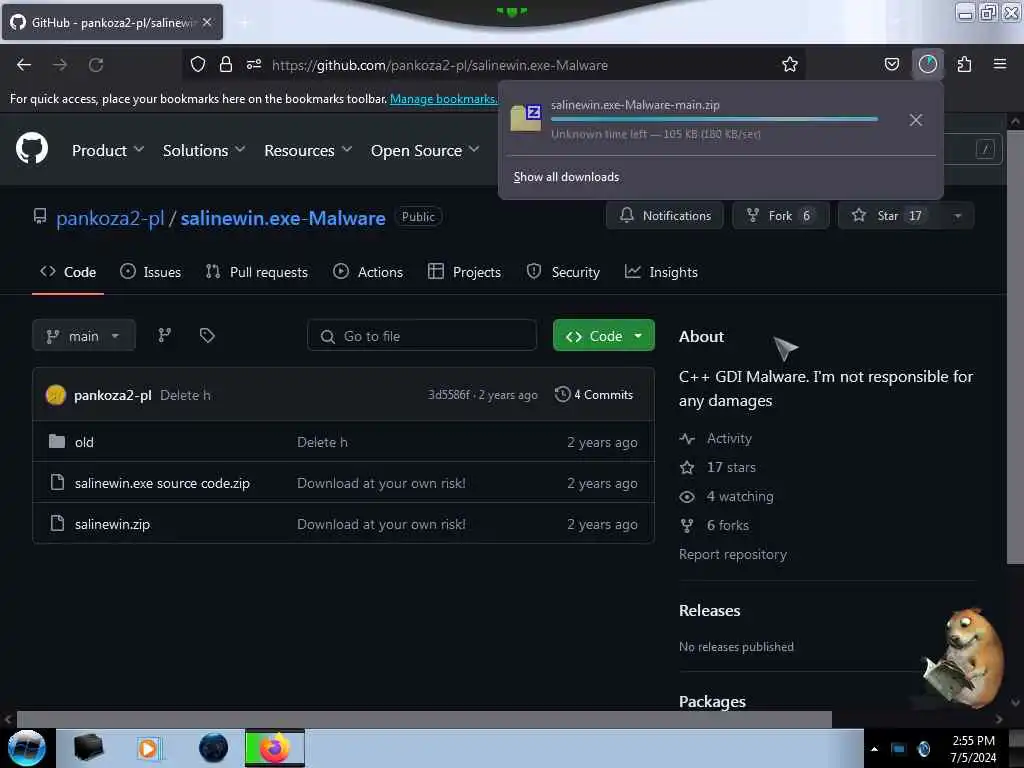Reload the current page
Viewport: 1024px width, 768px height.
96,65
